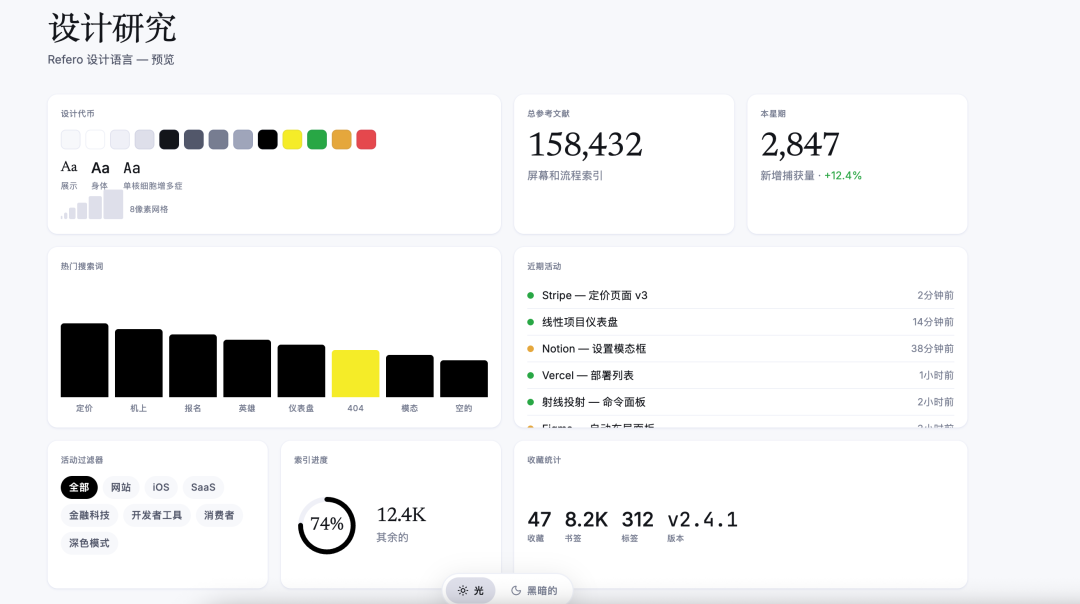Click the +12.4% growth value
1080x604 pixels.
point(843,176)
